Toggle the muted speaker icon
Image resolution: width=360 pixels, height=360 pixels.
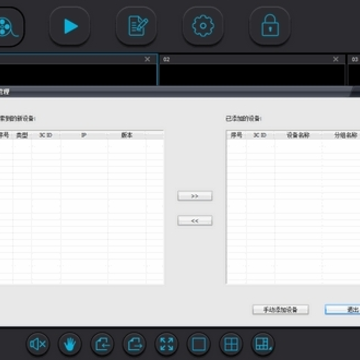click(38, 344)
